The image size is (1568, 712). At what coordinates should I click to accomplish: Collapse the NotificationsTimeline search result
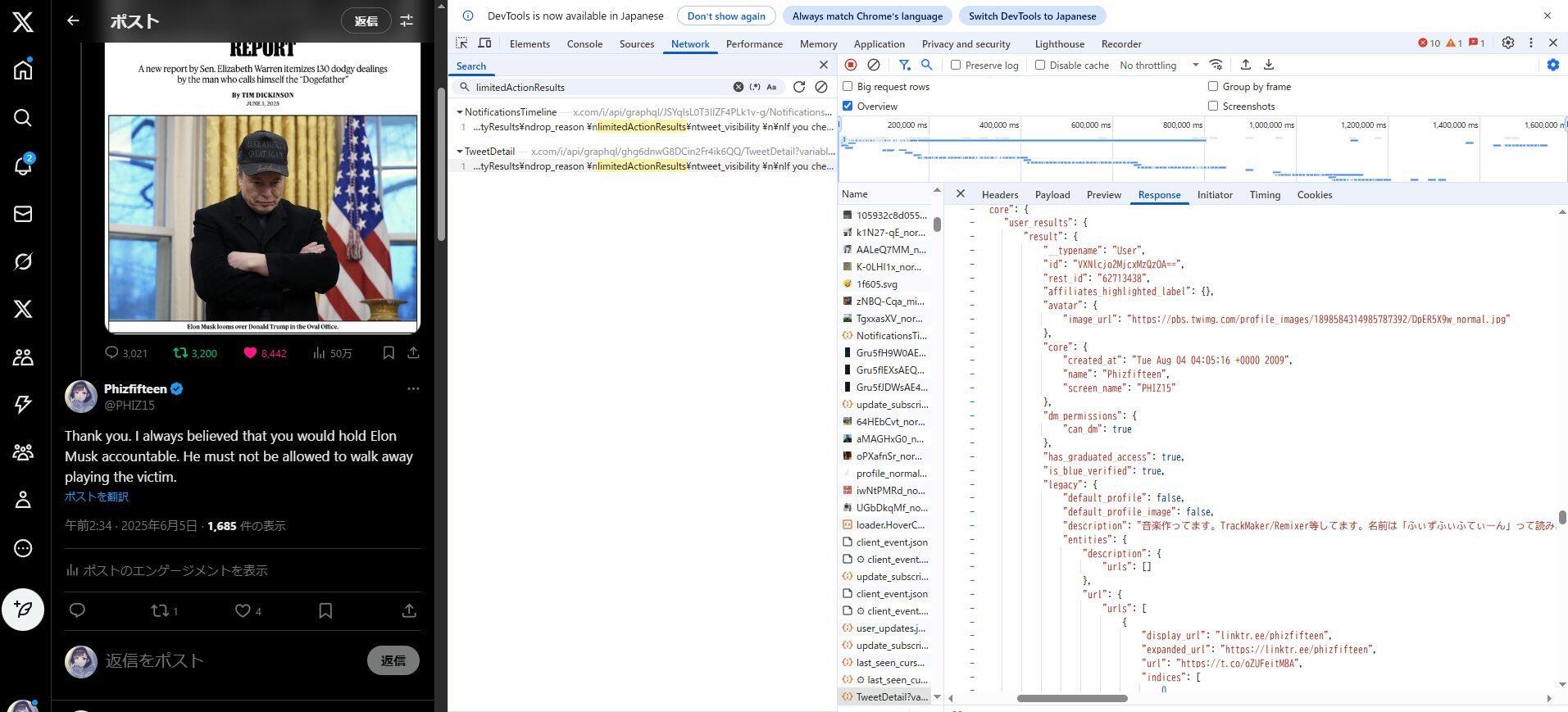coord(460,112)
